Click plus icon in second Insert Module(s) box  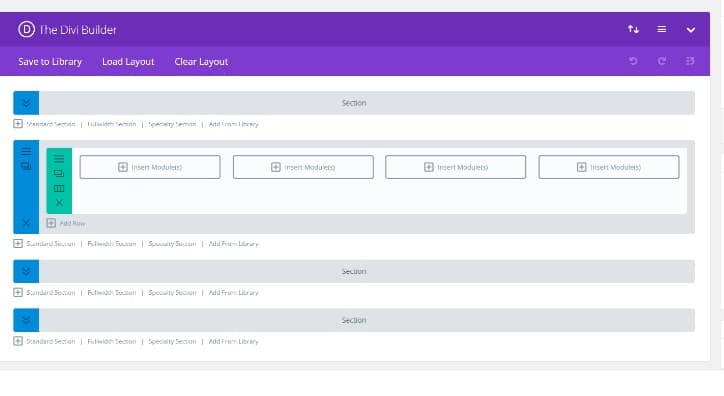(x=276, y=167)
